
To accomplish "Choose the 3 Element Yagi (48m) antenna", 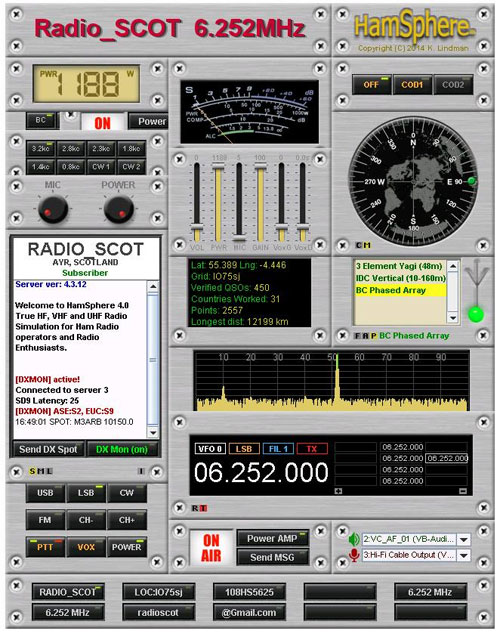I will click(400, 266).
